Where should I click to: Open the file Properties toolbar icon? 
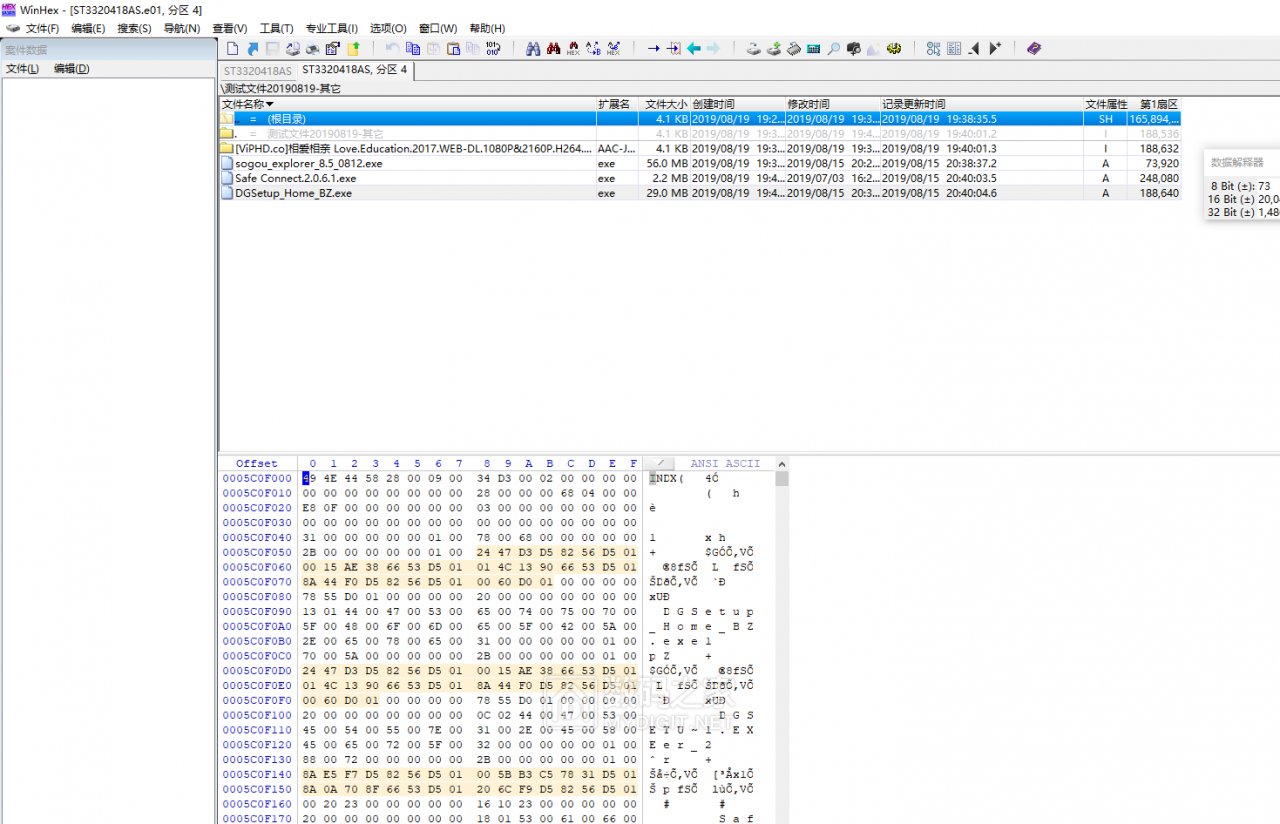[332, 48]
